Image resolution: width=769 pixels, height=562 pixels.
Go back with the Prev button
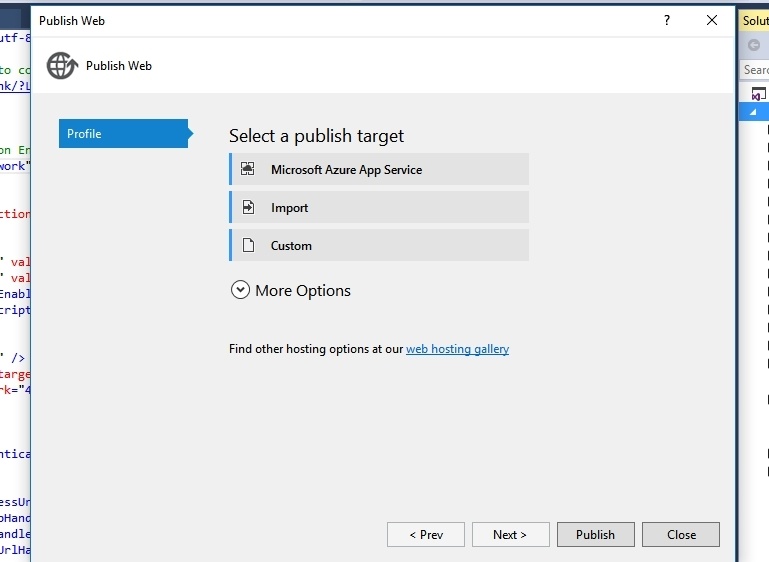pyautogui.click(x=426, y=535)
